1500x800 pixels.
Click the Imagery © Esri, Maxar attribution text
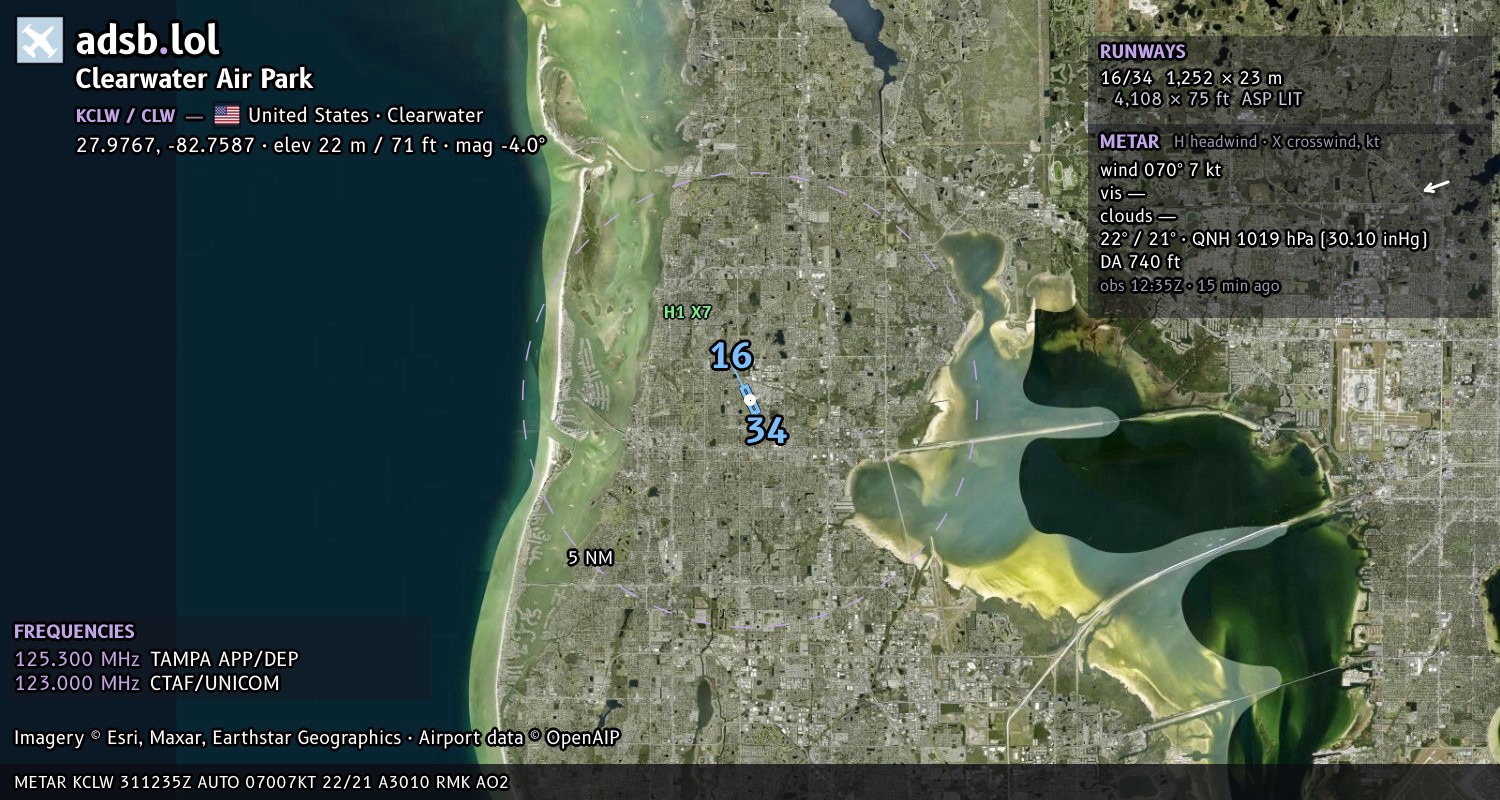coord(207,738)
